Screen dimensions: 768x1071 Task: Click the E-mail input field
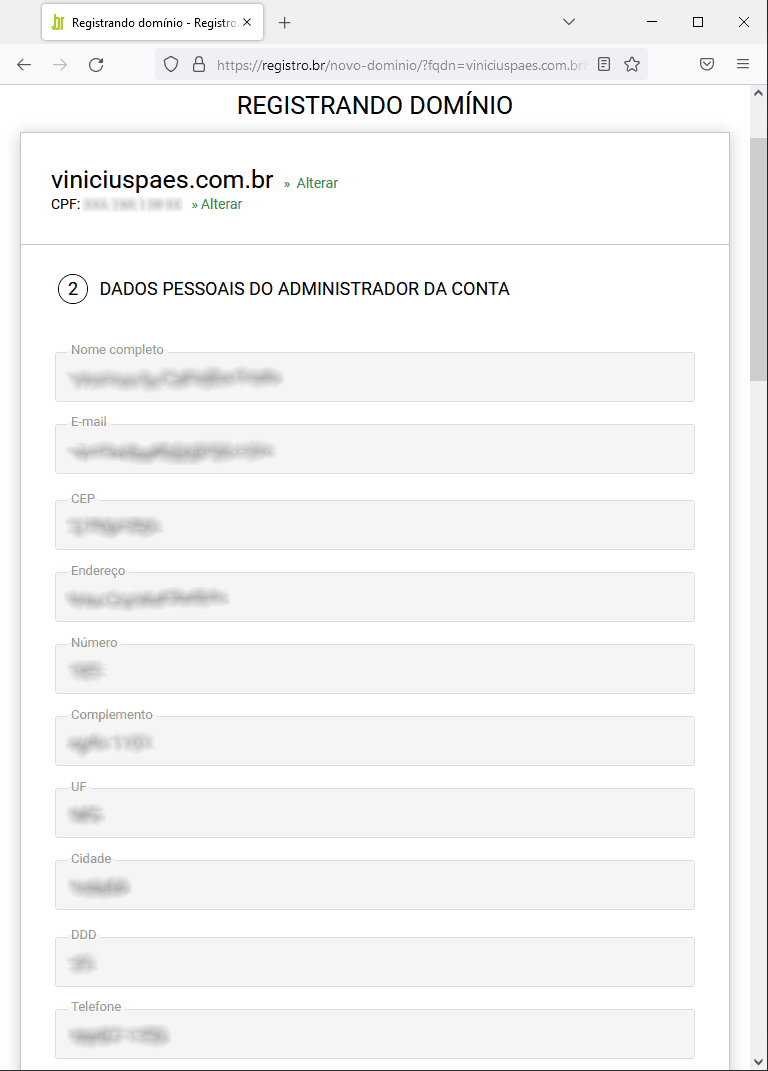[375, 449]
